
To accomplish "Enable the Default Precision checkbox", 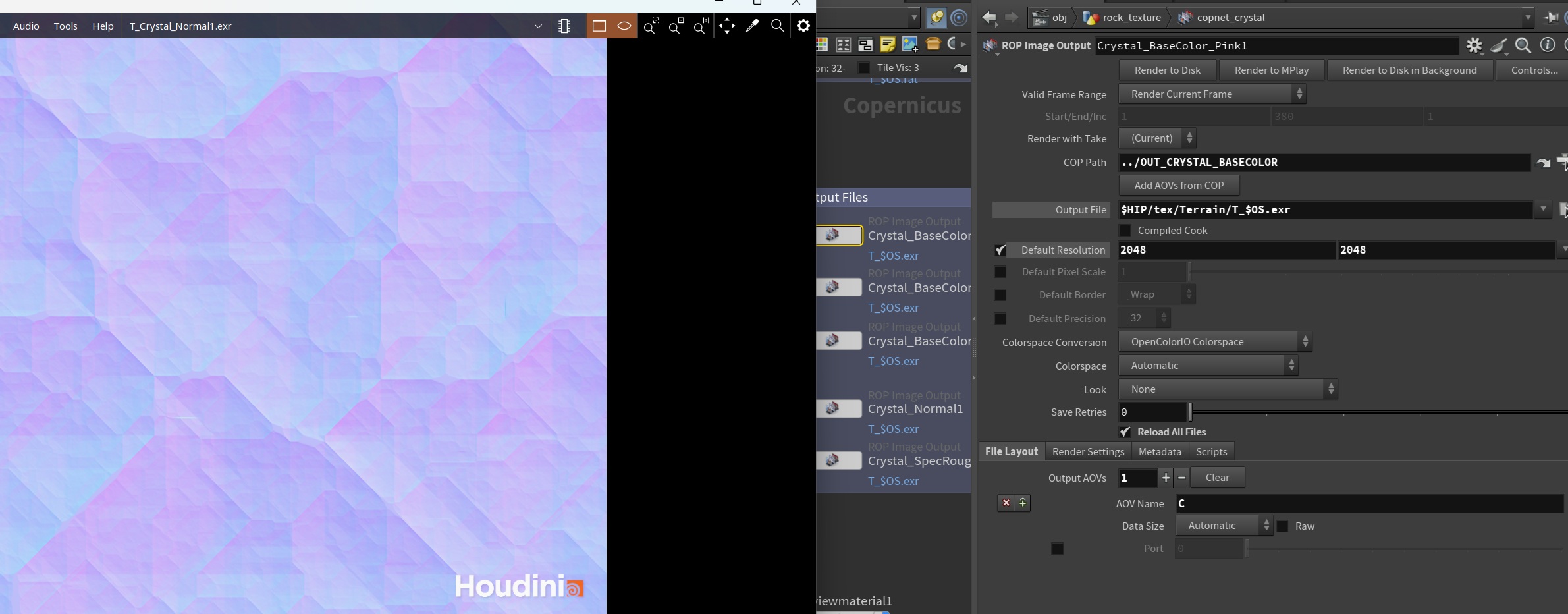I will [1000, 319].
